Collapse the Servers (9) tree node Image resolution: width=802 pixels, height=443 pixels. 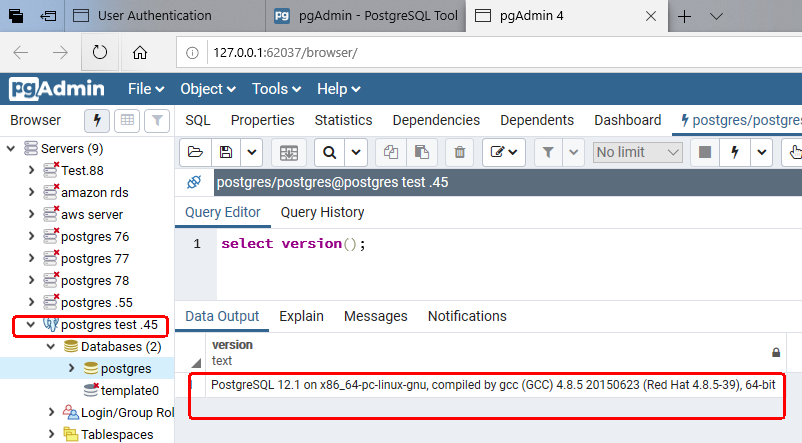pos(11,149)
